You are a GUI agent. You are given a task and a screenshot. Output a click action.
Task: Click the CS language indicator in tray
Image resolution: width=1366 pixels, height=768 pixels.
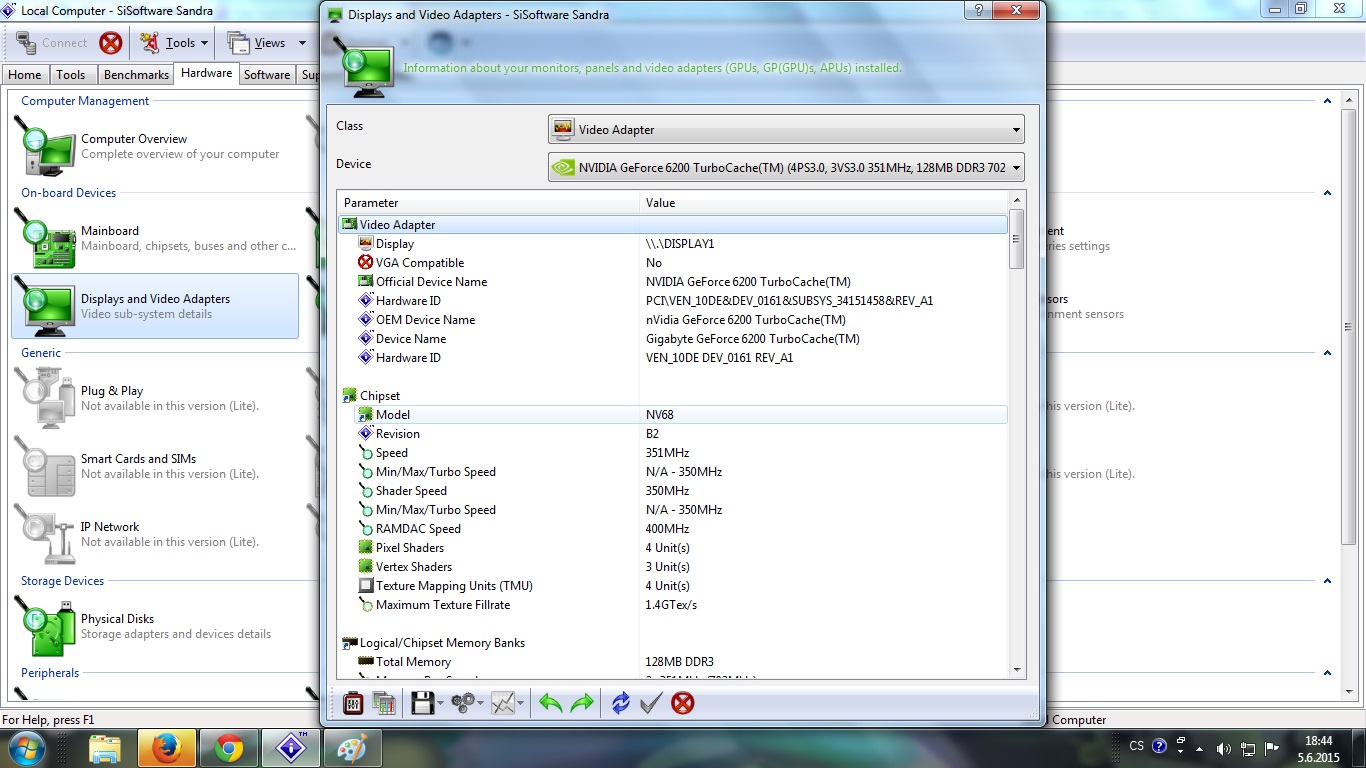click(x=1136, y=747)
